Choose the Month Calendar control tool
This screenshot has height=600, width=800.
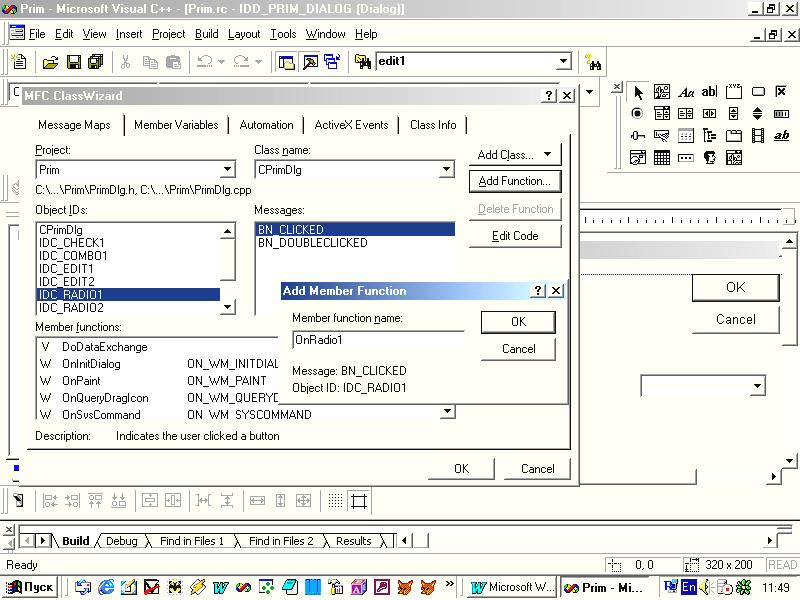[661, 158]
